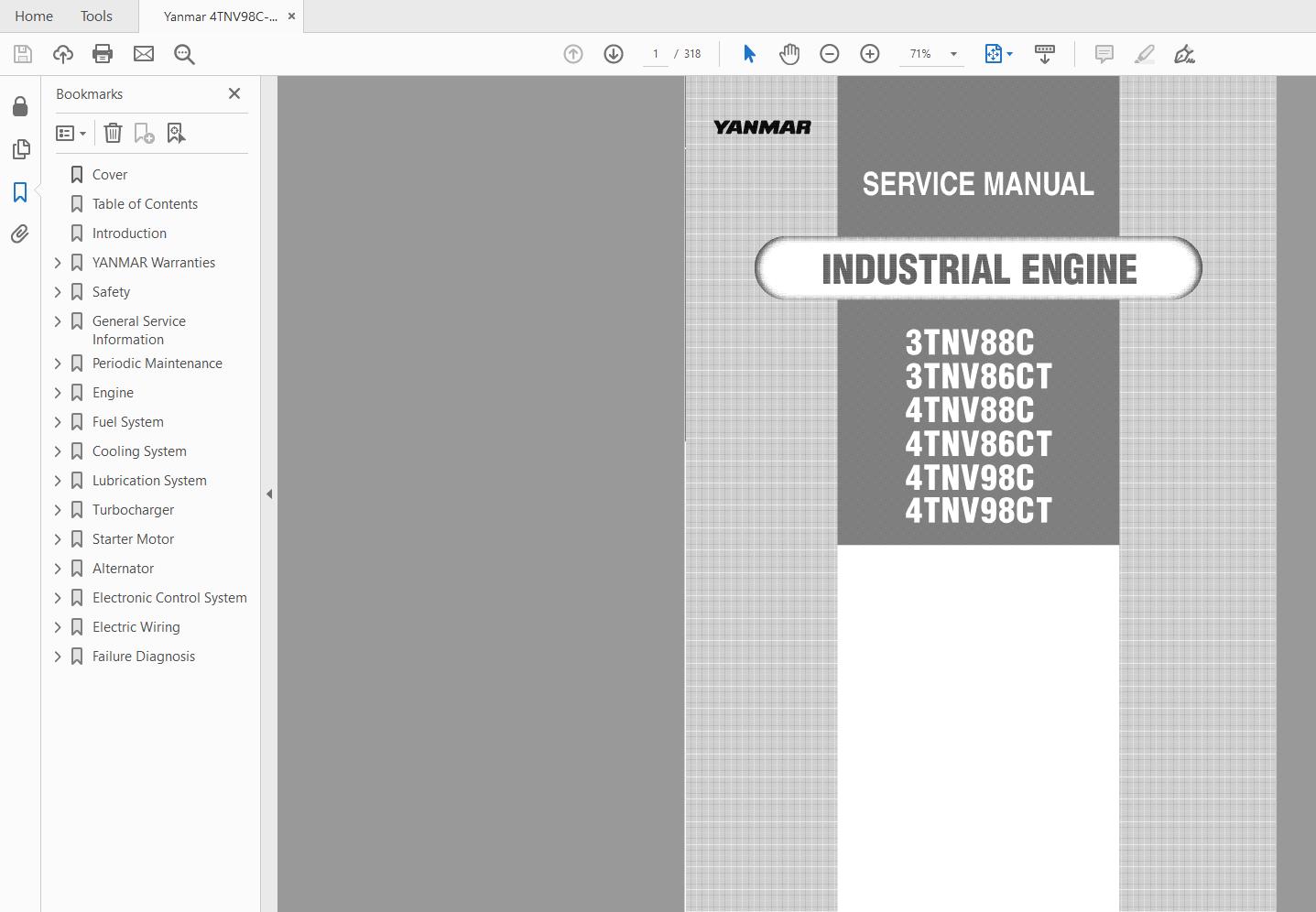This screenshot has width=1316, height=912.
Task: Expand Safety bookmark
Action: click(x=58, y=292)
